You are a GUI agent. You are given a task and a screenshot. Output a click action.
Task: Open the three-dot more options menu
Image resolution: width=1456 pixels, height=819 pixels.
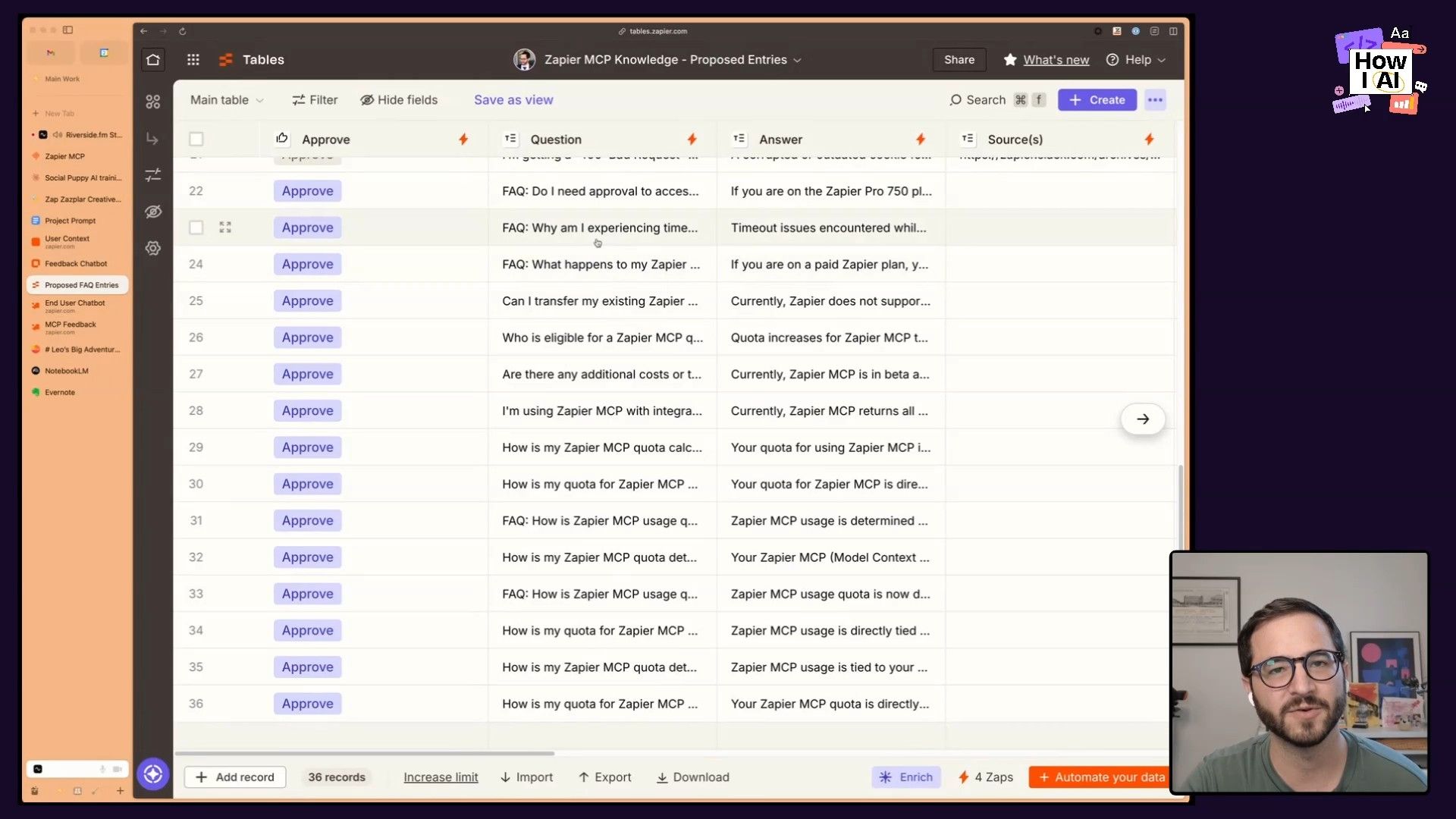[x=1155, y=100]
